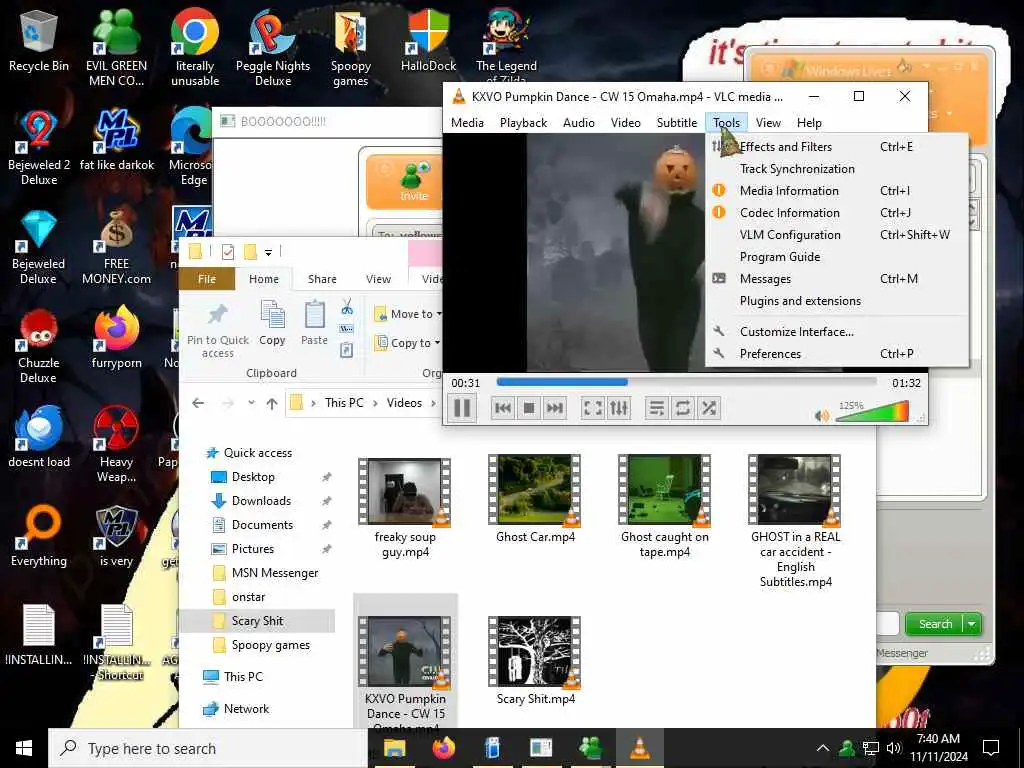
Task: Open Media Information from Tools menu
Action: (x=837, y=191)
